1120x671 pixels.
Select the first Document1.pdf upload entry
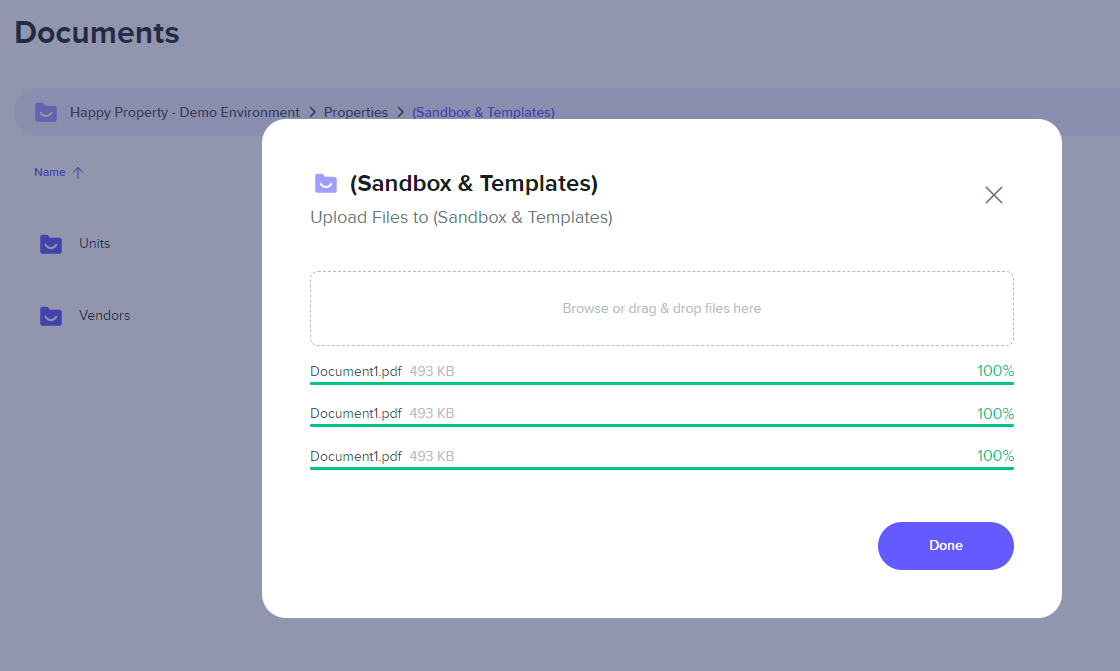(x=661, y=374)
